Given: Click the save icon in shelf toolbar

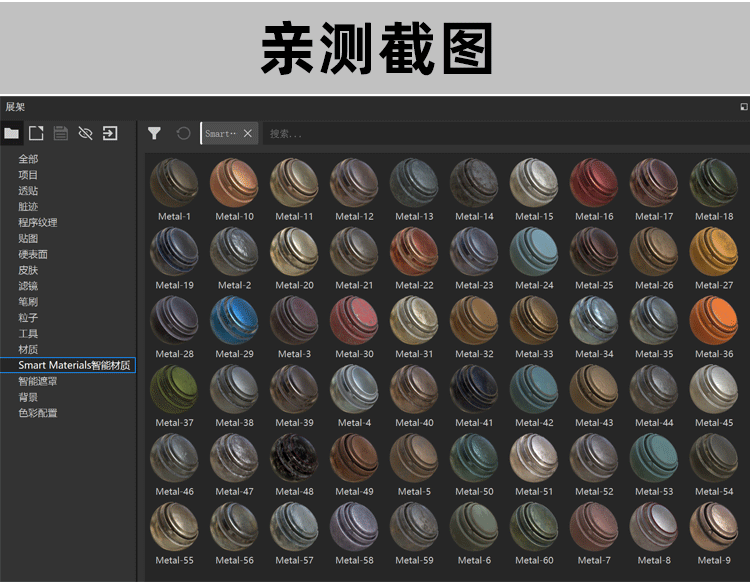Looking at the screenshot, I should click(61, 133).
